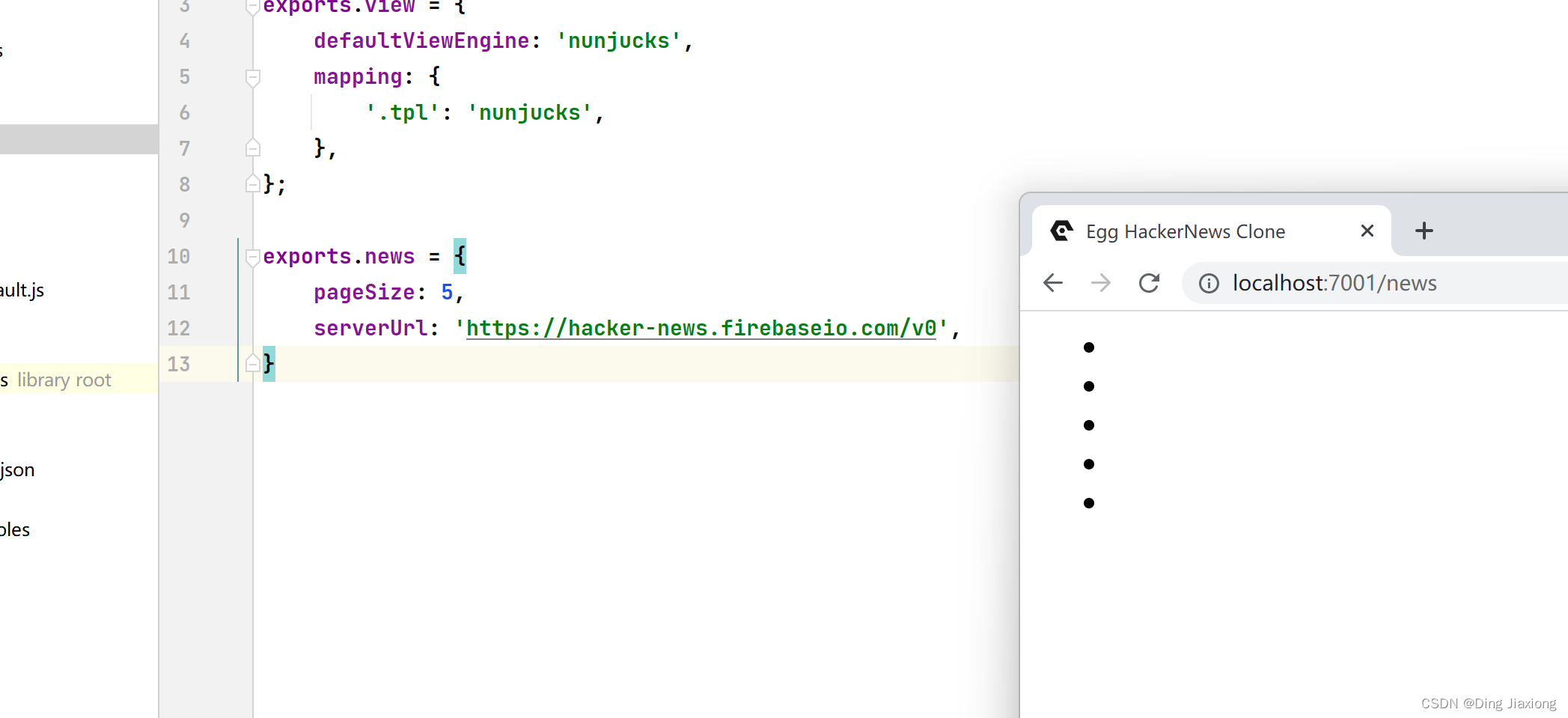Open the hacker-news firebaseio URL link

[x=701, y=328]
